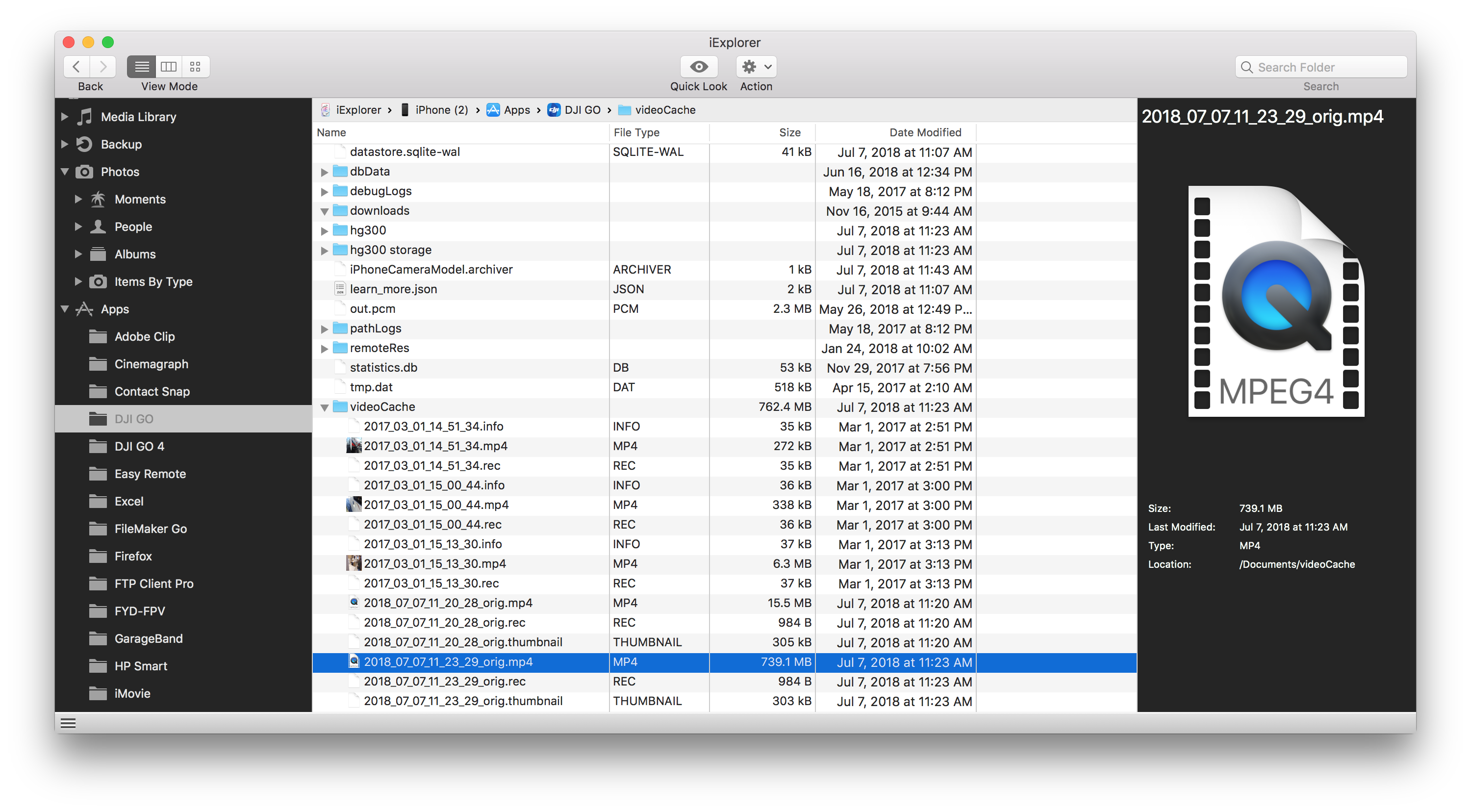The image size is (1471, 812).
Task: Sort by Size column header
Action: (x=762, y=132)
